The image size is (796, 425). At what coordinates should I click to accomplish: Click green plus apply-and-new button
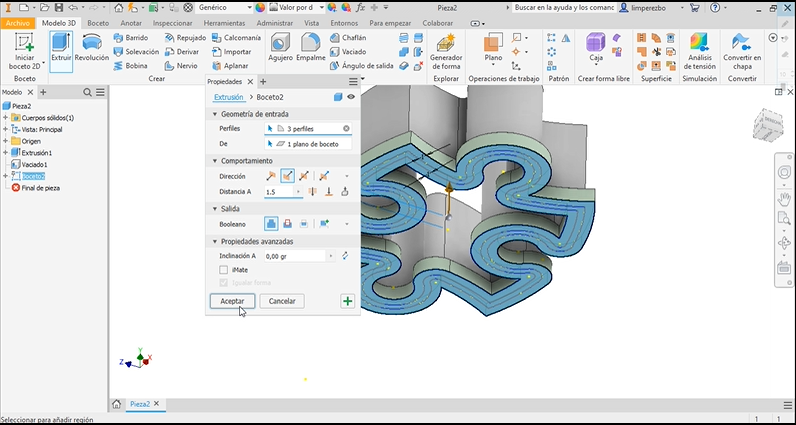[347, 301]
